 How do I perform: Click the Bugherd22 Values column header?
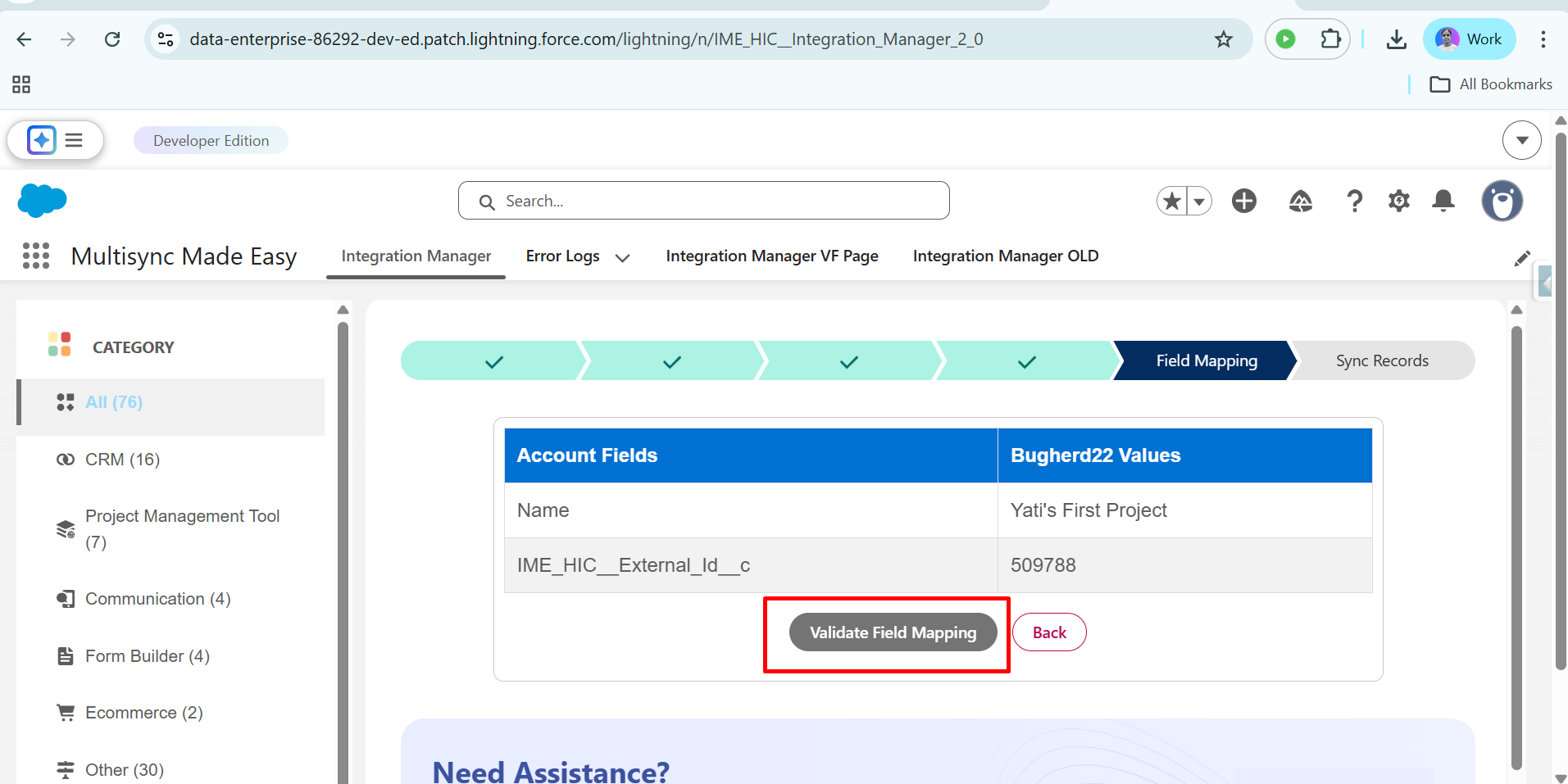(x=1185, y=455)
